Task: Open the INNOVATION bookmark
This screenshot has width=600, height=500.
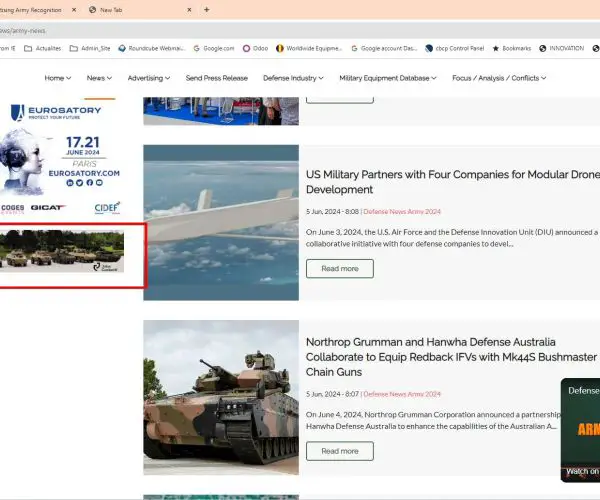Action: pos(562,47)
